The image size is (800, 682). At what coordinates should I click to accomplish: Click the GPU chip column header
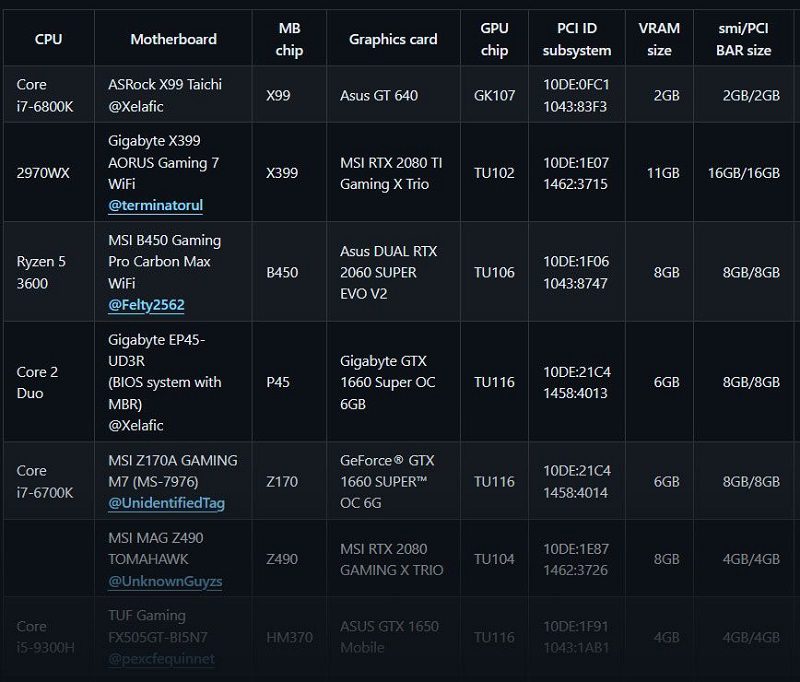click(x=494, y=39)
